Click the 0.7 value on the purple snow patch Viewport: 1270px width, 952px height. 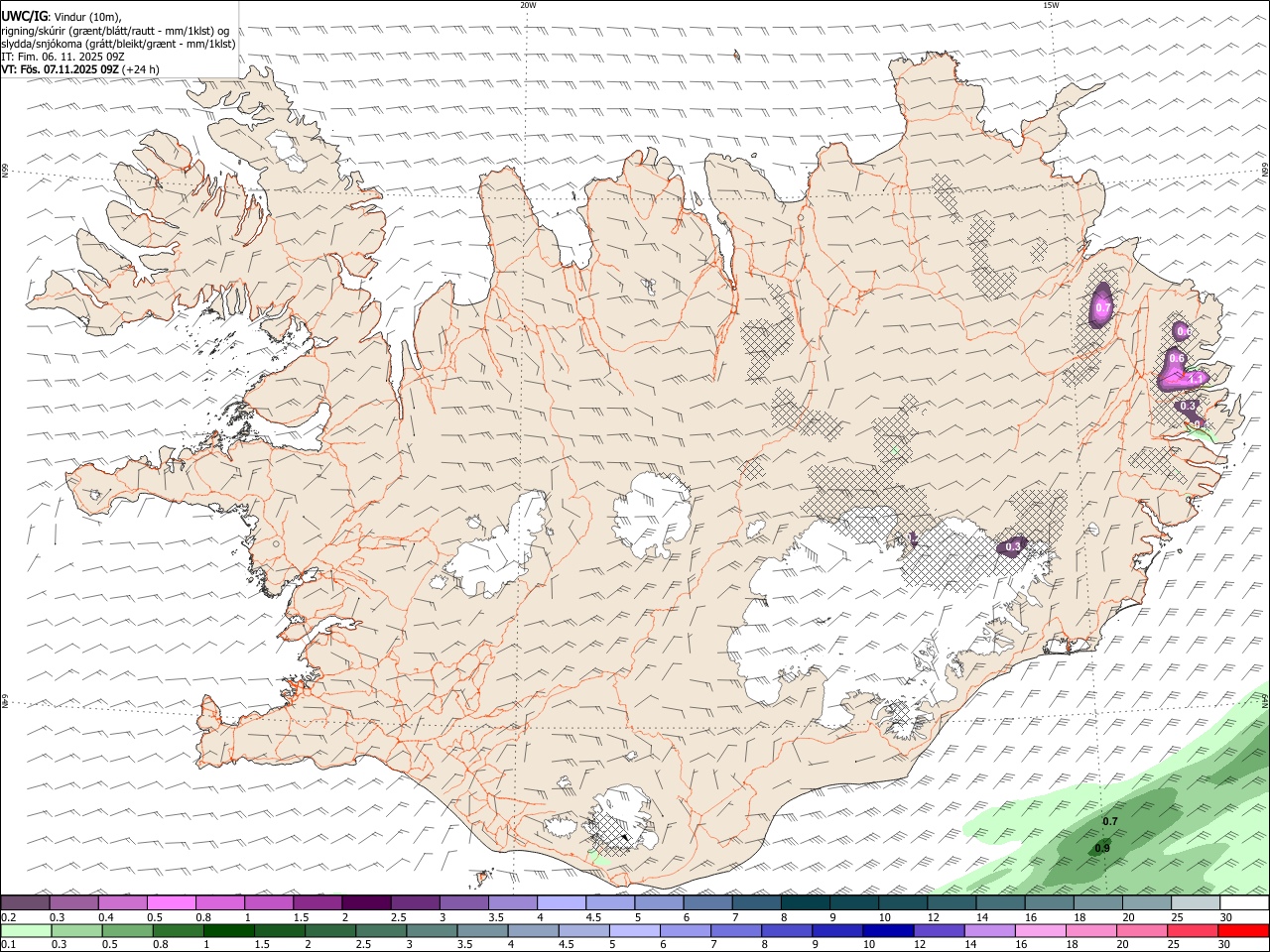(1102, 309)
